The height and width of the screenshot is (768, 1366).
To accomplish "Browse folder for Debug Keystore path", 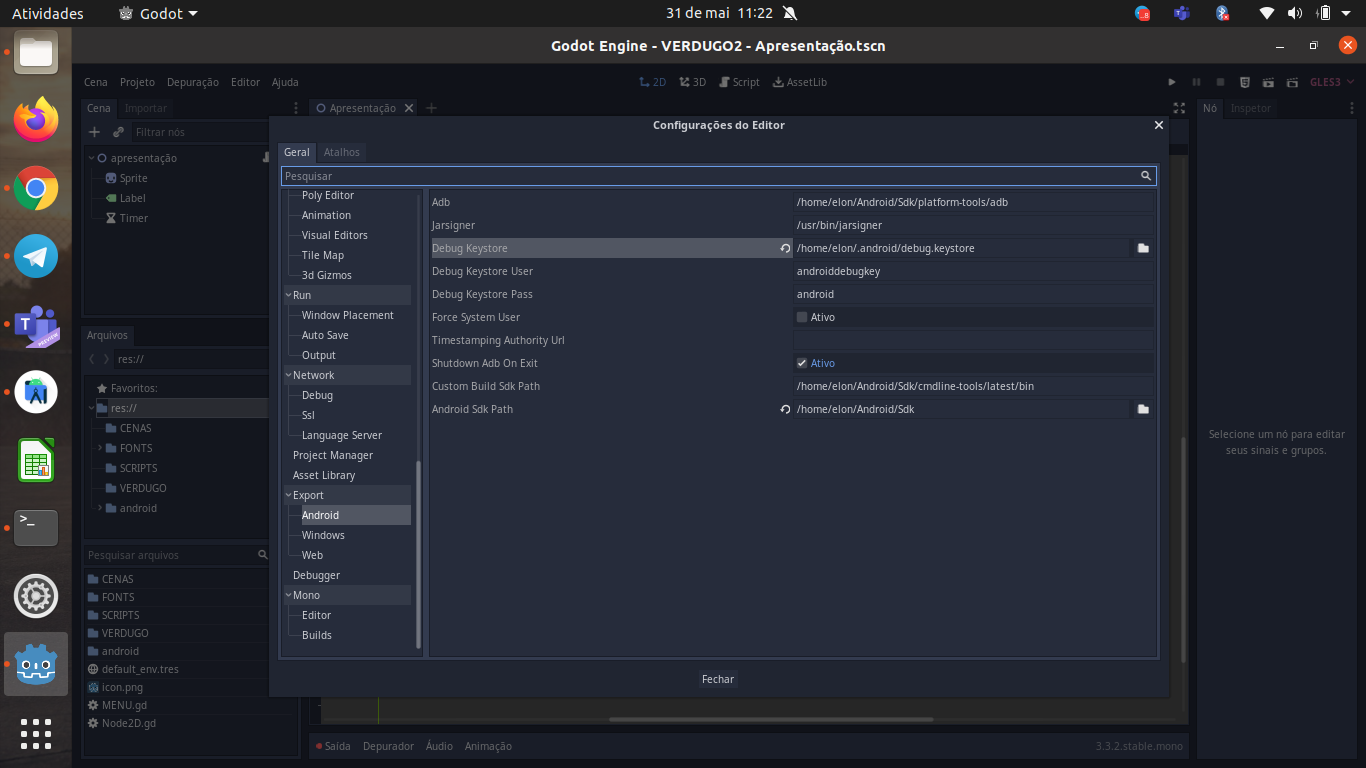I will coord(1143,248).
